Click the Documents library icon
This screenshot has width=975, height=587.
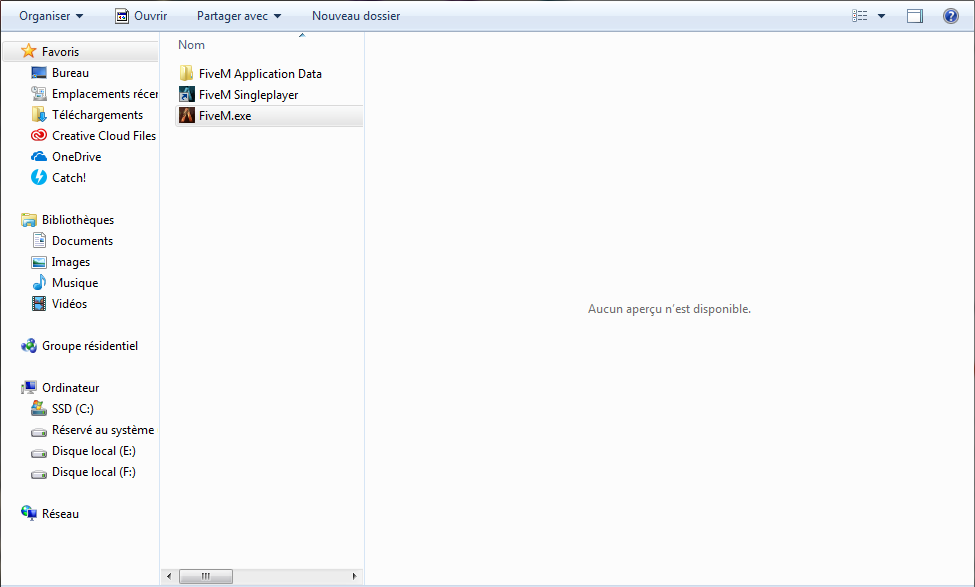coord(39,240)
